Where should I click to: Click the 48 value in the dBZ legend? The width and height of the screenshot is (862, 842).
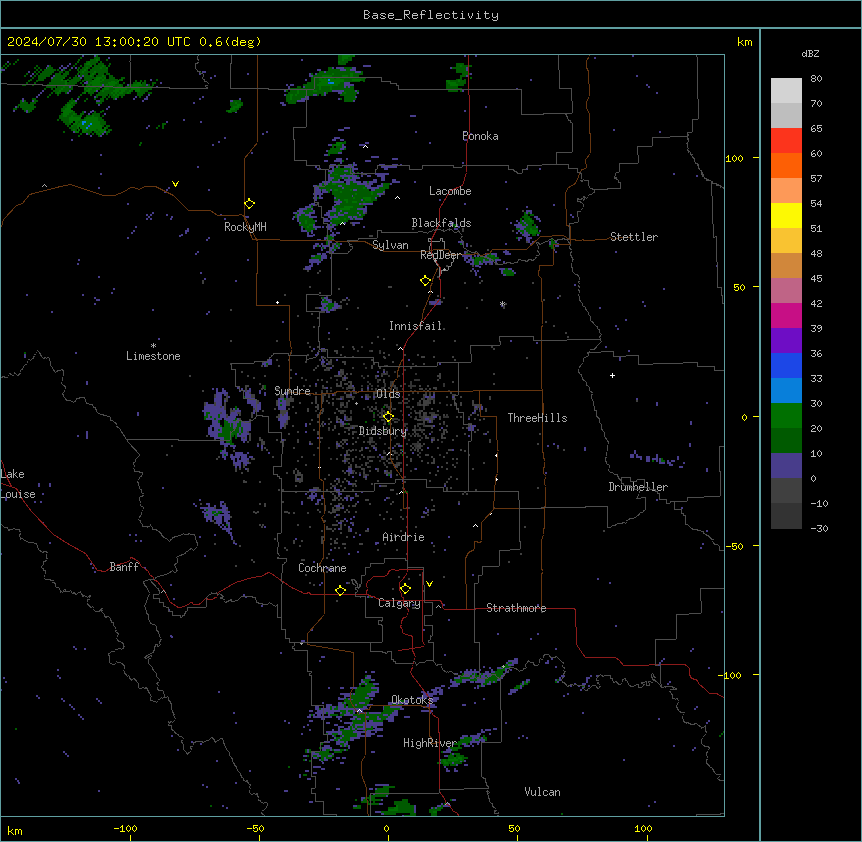816,253
